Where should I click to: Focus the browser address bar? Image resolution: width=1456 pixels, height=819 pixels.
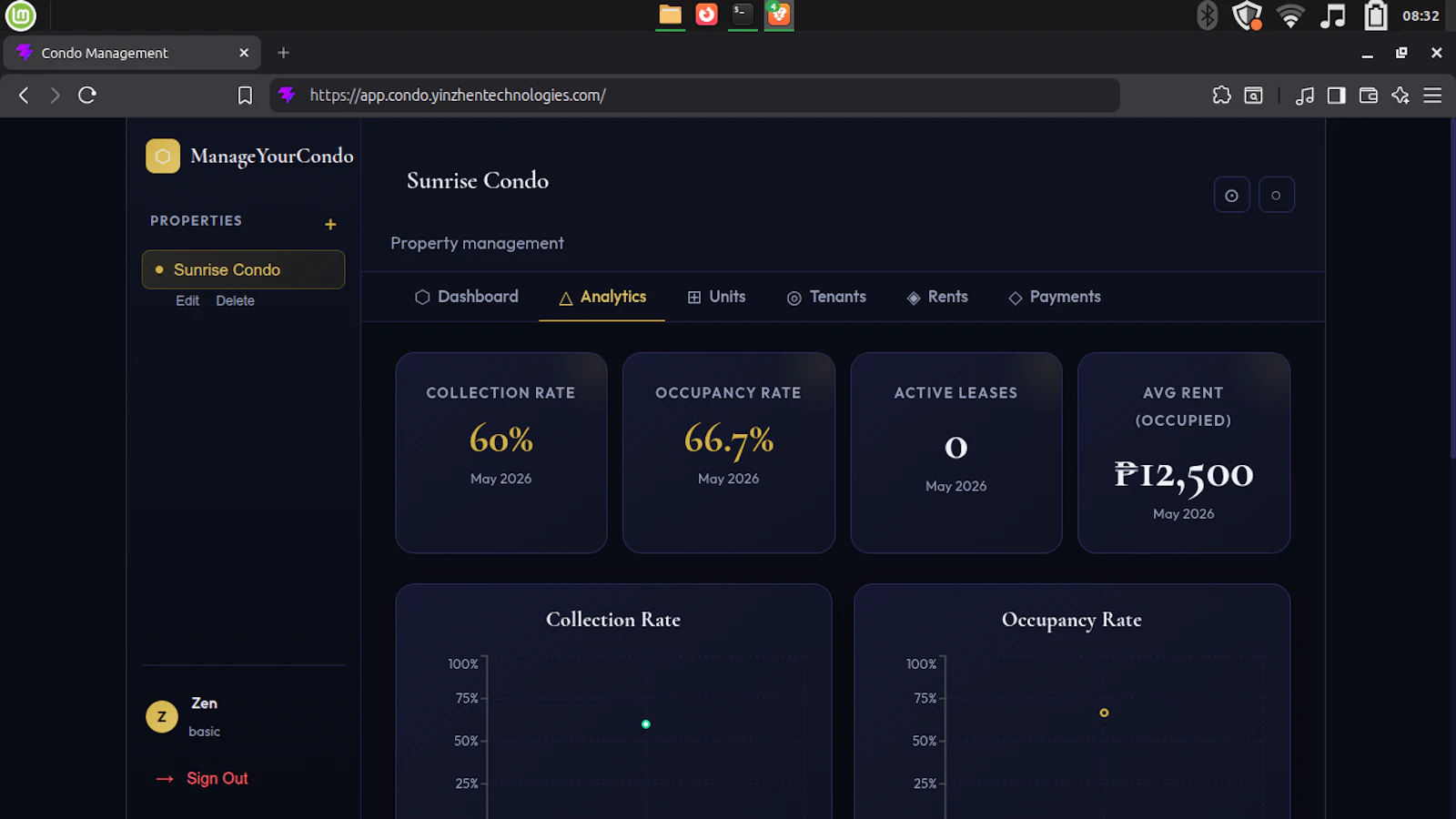point(694,95)
